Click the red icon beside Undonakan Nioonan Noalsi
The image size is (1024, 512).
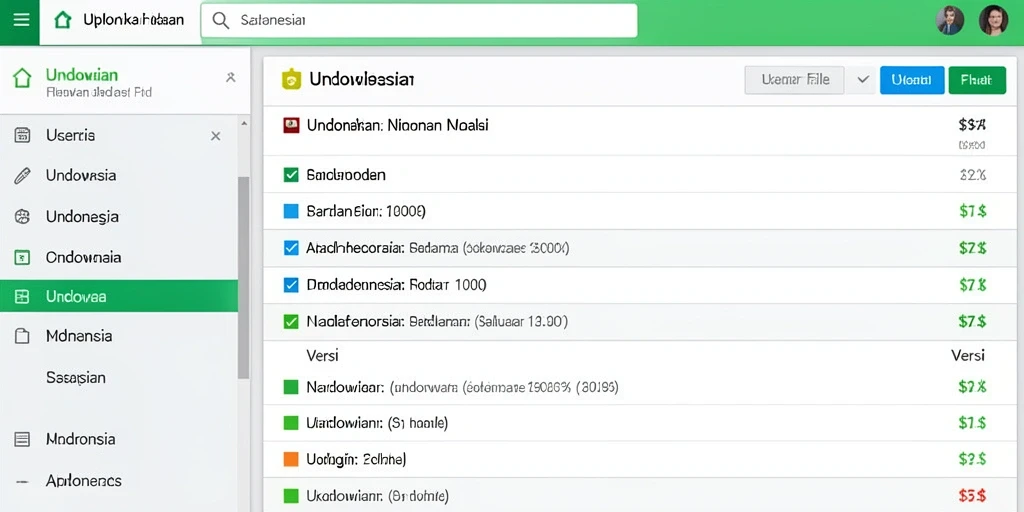tap(291, 125)
